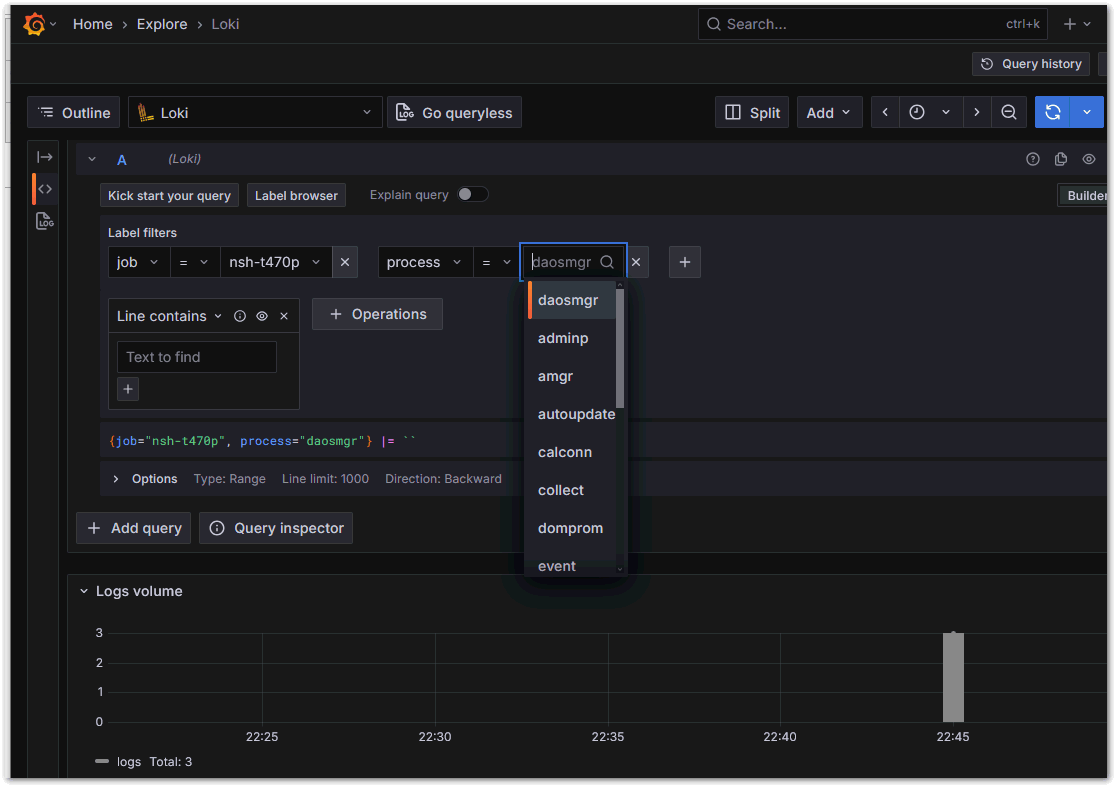Click the Text to find input field
1116x787 pixels.
196,356
